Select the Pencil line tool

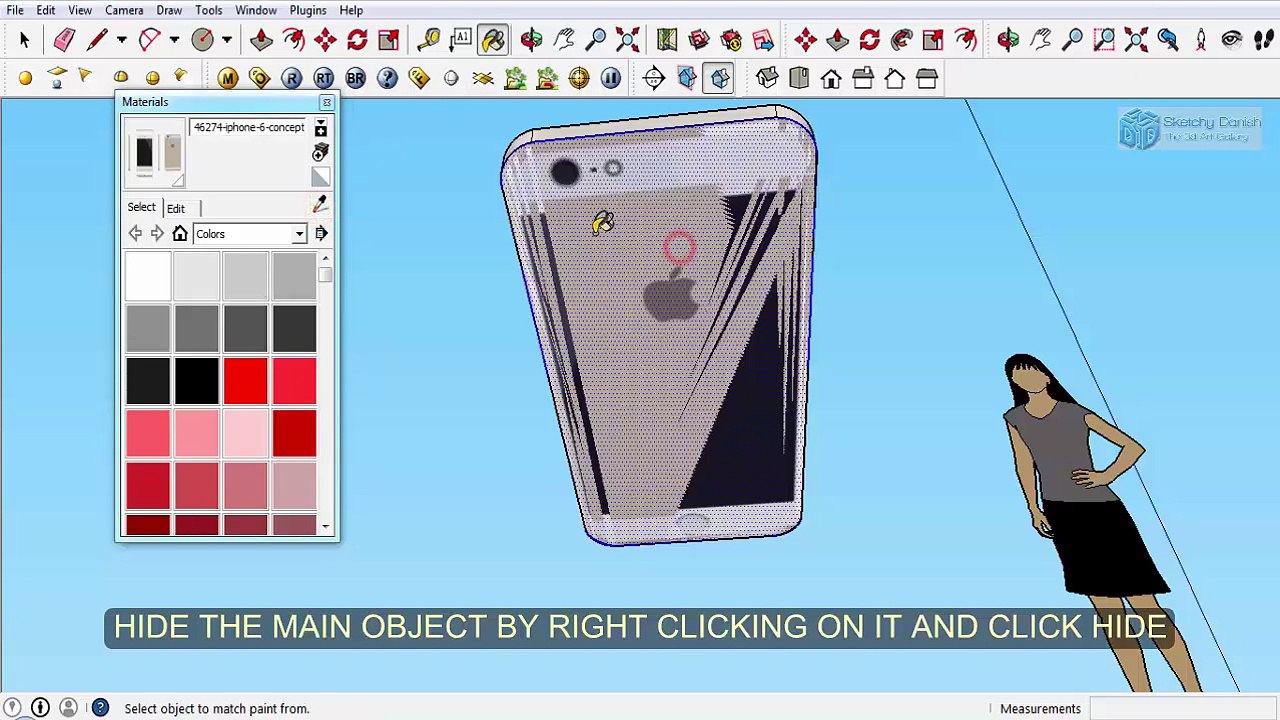tap(97, 40)
